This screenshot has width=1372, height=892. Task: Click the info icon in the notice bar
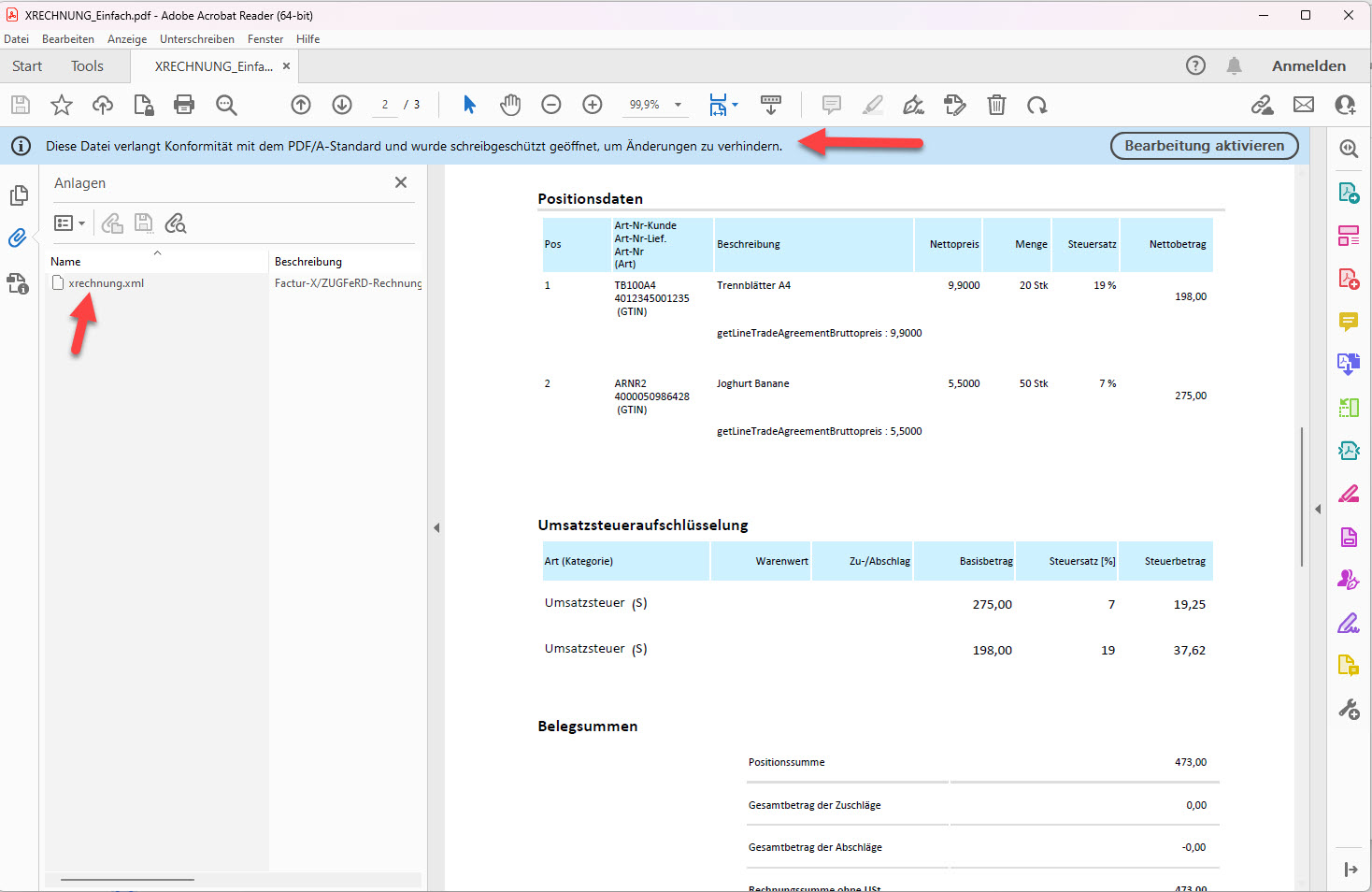point(21,146)
